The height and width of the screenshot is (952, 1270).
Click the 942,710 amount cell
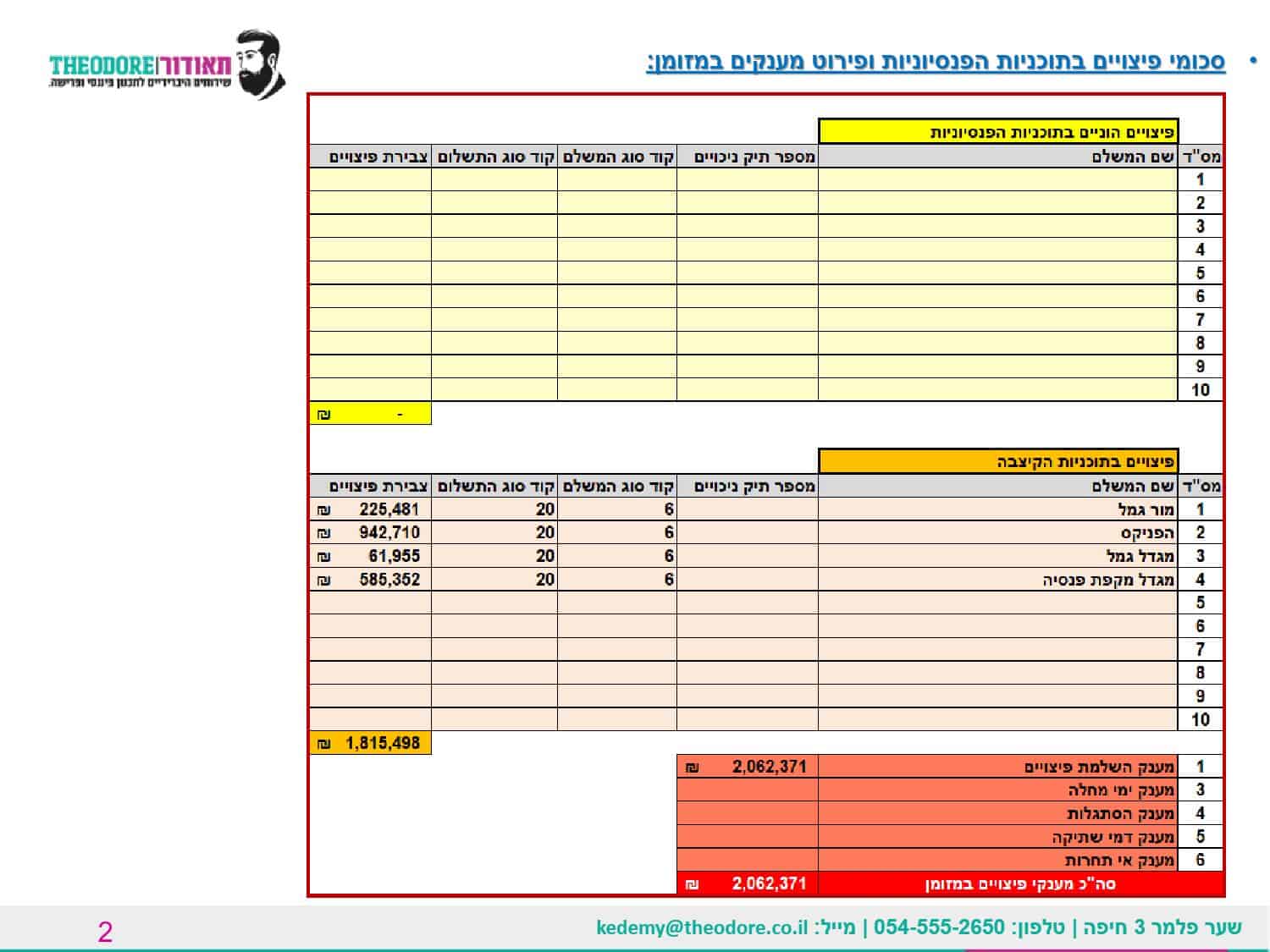[371, 532]
